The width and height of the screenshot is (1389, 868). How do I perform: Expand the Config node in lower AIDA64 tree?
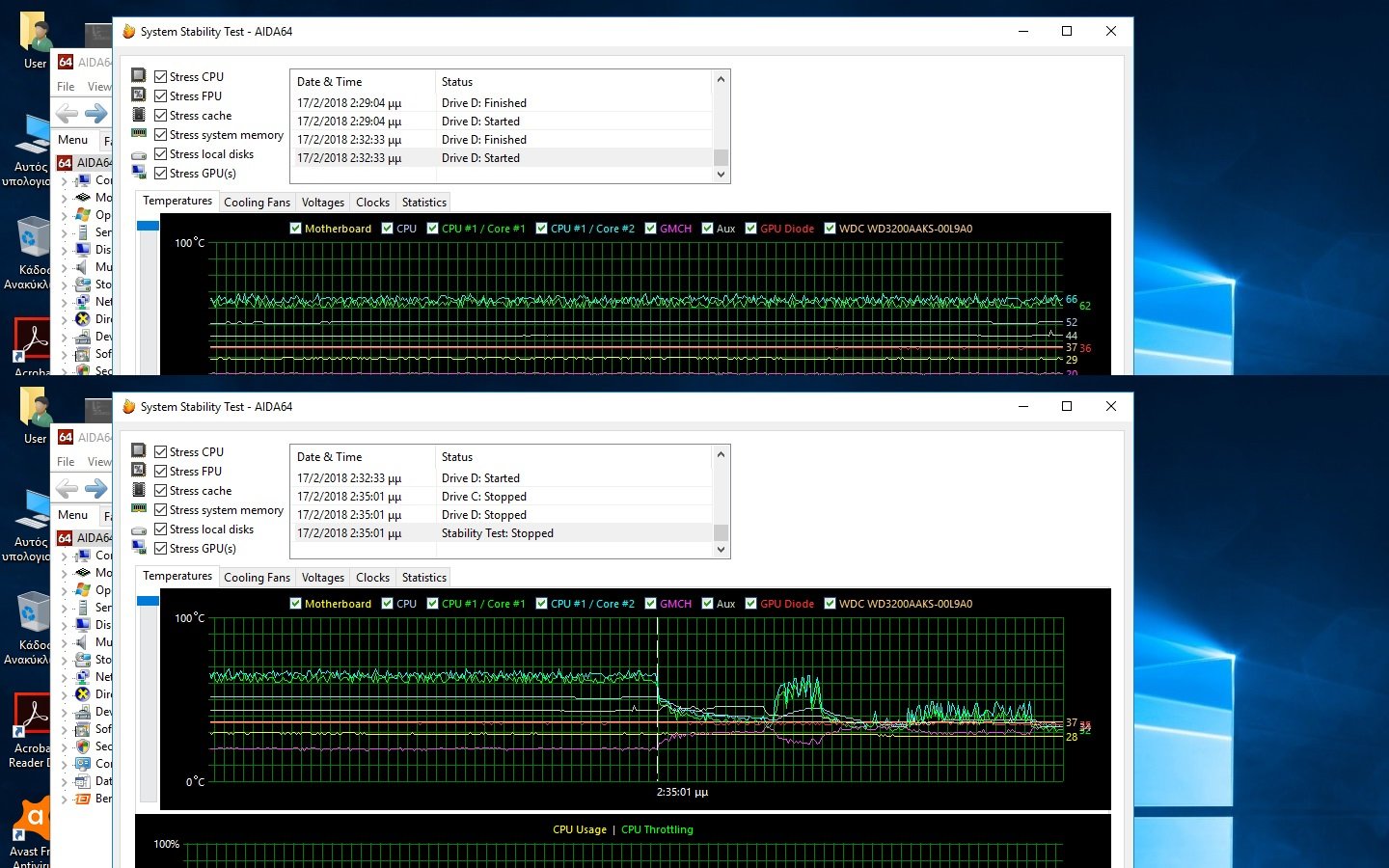point(65,764)
